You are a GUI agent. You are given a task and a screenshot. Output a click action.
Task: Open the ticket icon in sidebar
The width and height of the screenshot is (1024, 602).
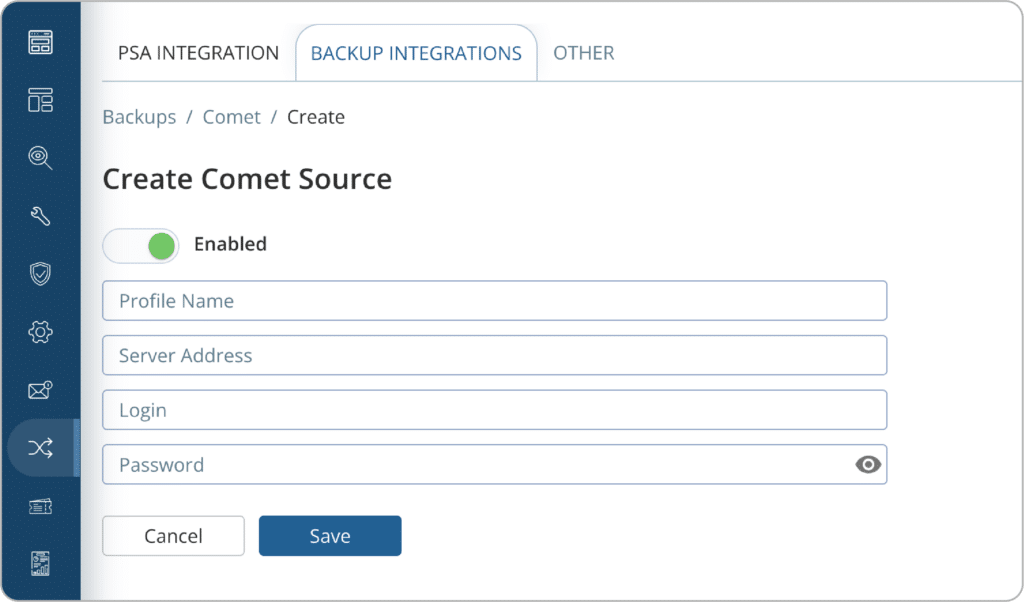point(40,506)
